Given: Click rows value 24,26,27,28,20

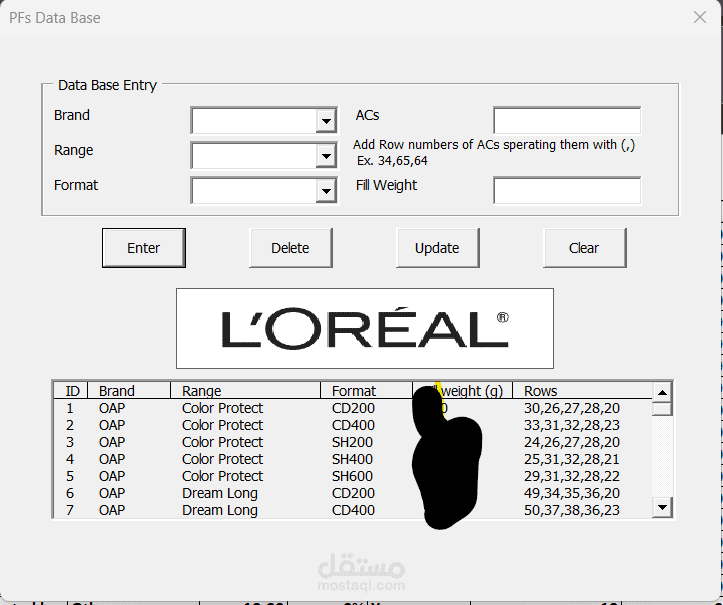Looking at the screenshot, I should (572, 442).
